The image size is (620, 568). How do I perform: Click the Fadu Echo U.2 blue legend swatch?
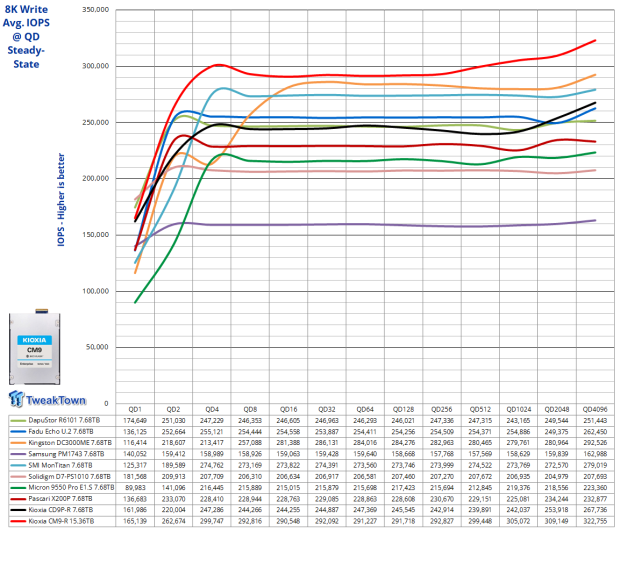[x=18, y=432]
